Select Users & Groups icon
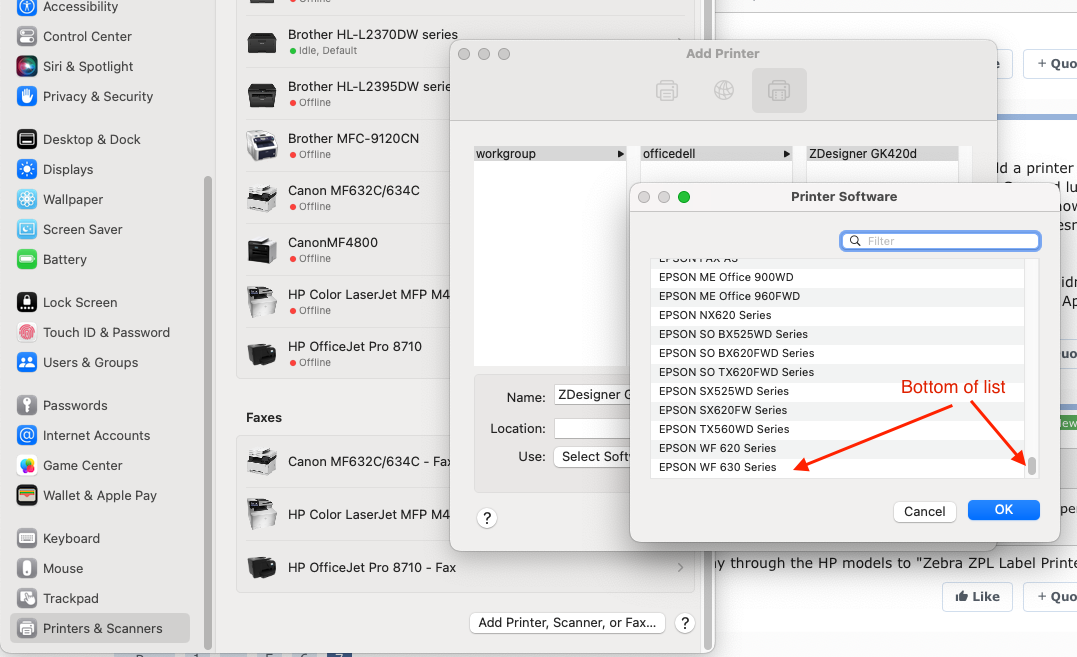This screenshot has width=1077, height=657. 27,362
